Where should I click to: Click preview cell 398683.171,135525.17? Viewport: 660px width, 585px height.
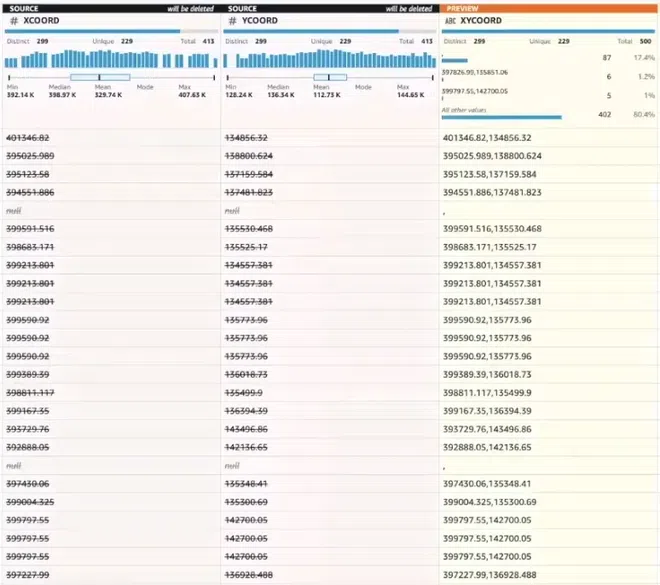pyautogui.click(x=490, y=247)
